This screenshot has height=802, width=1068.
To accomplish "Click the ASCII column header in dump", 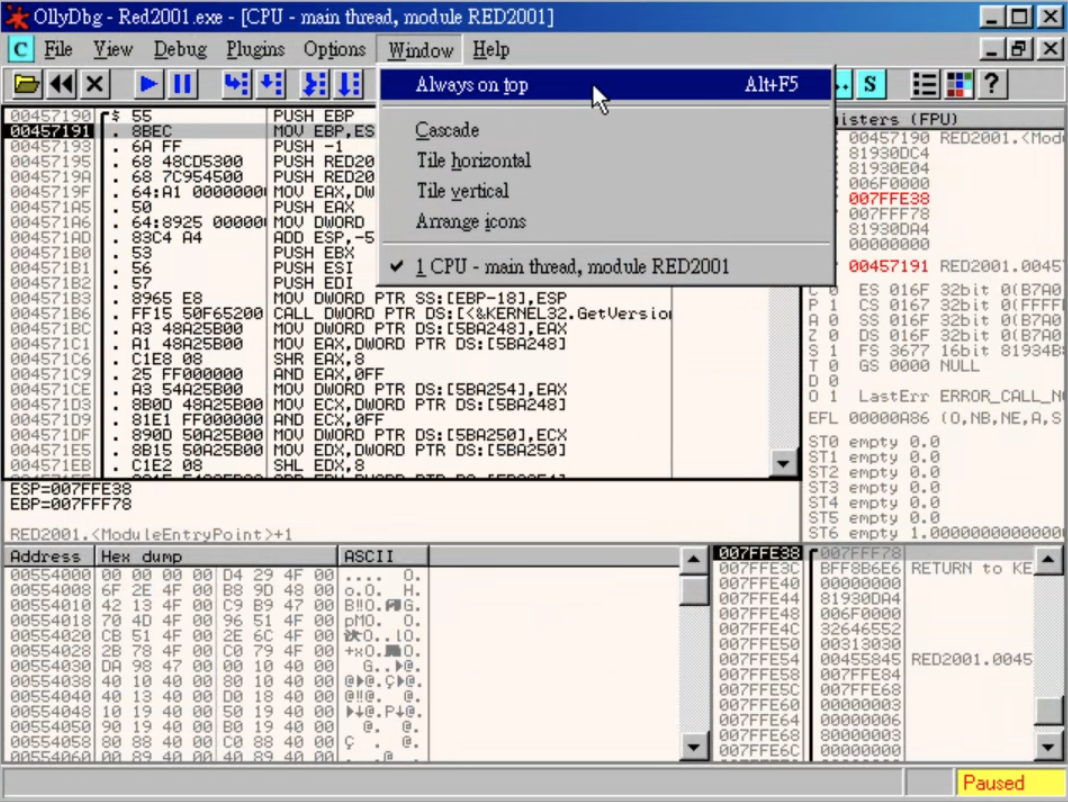I will 383,556.
